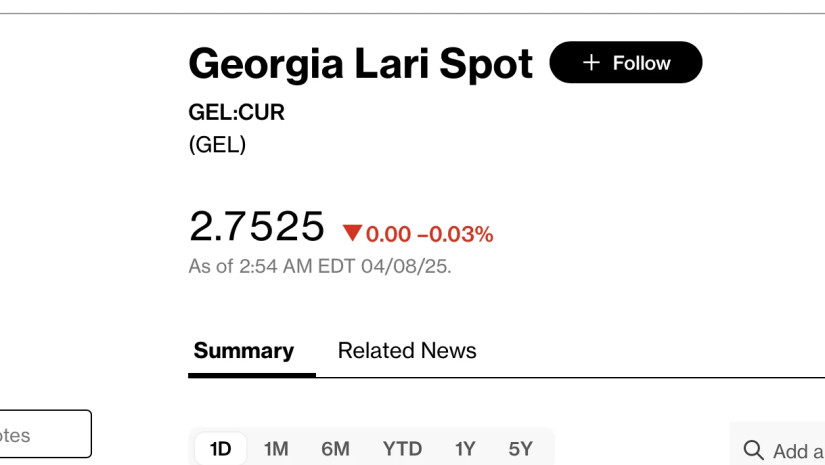Show the YTD chart range
Image resolution: width=825 pixels, height=465 pixels.
coord(403,449)
